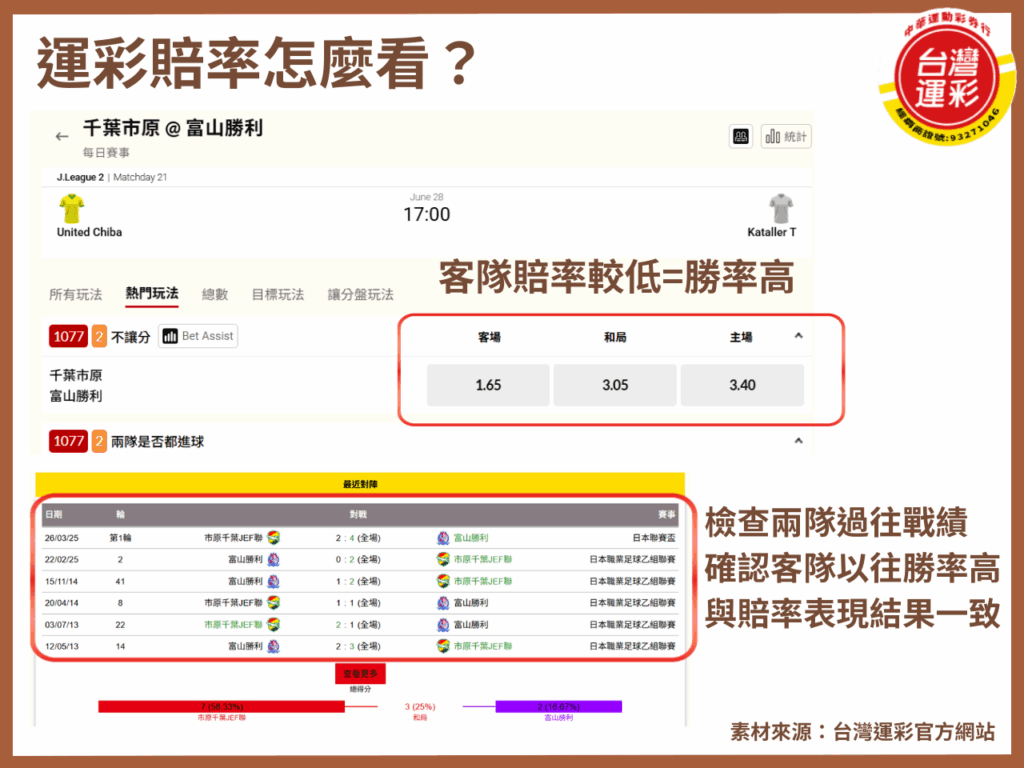This screenshot has height=768, width=1024.
Task: Click the 主場 odds column header
Action: point(741,337)
